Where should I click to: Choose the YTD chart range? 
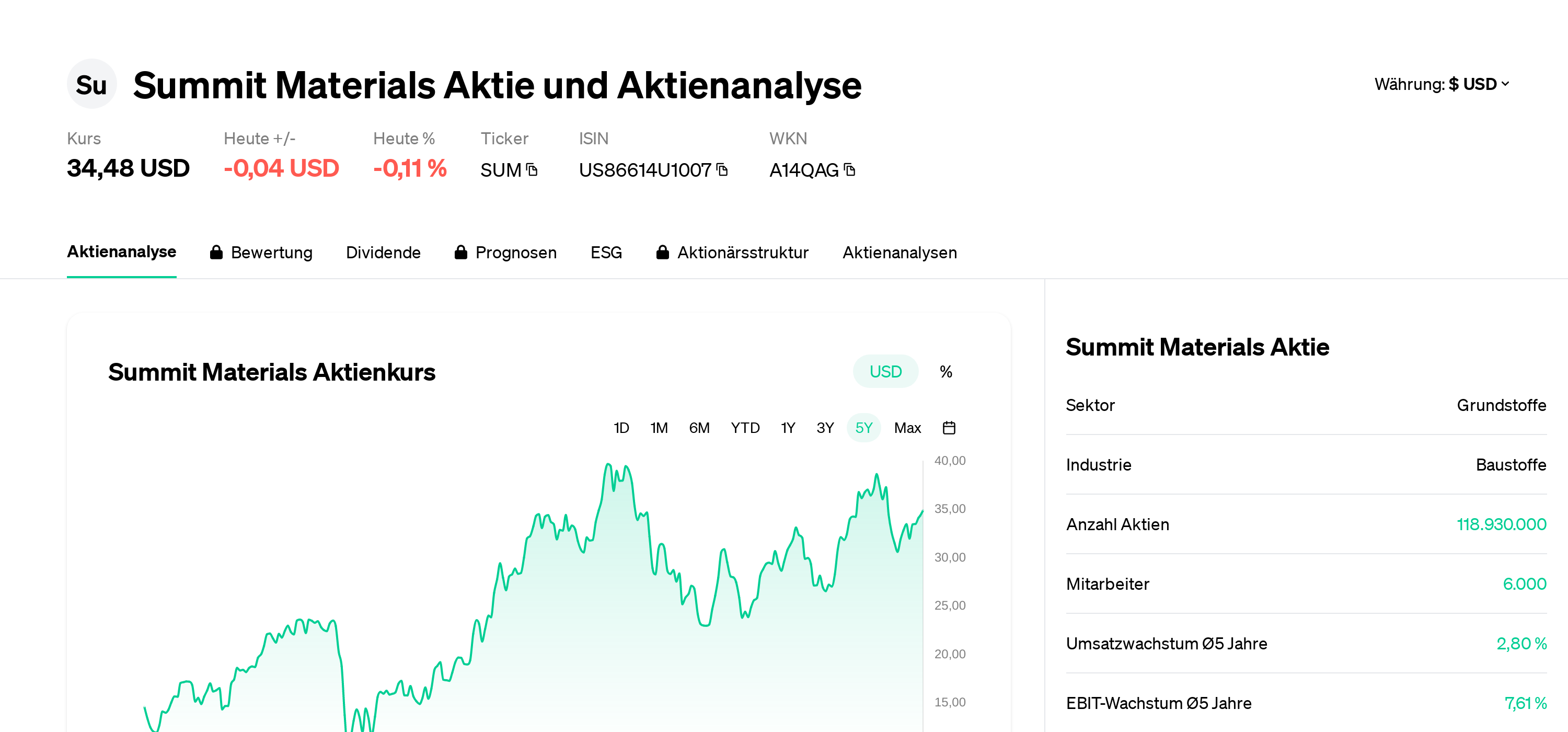click(746, 428)
